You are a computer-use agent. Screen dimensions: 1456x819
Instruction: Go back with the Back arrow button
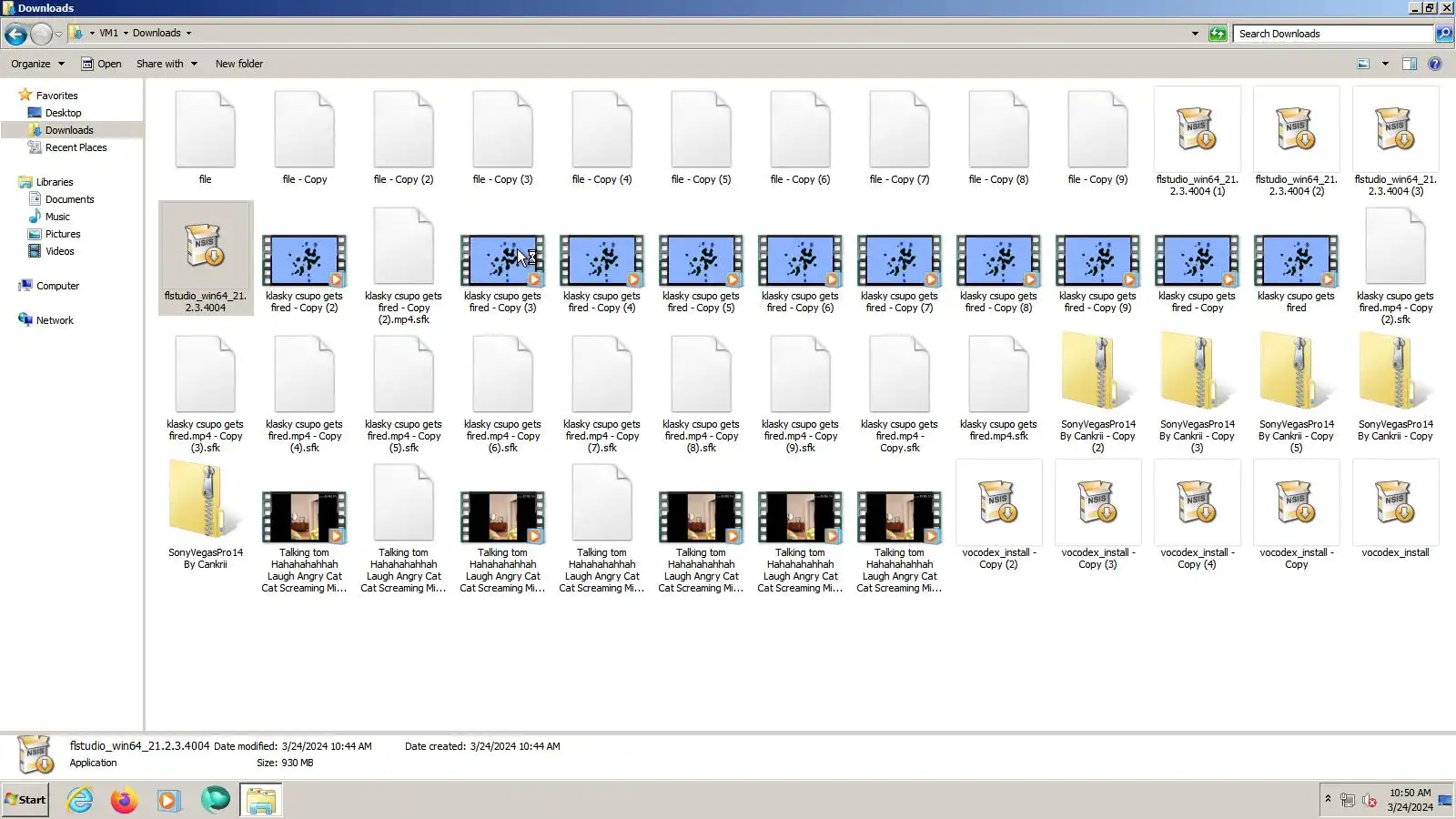coord(15,34)
